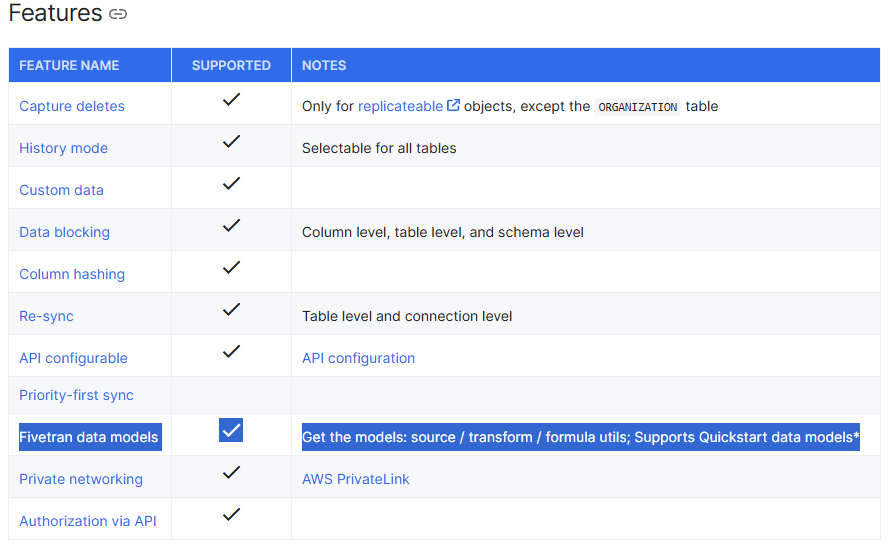
Task: Open the replicateable objects link
Action: pyautogui.click(x=400, y=106)
